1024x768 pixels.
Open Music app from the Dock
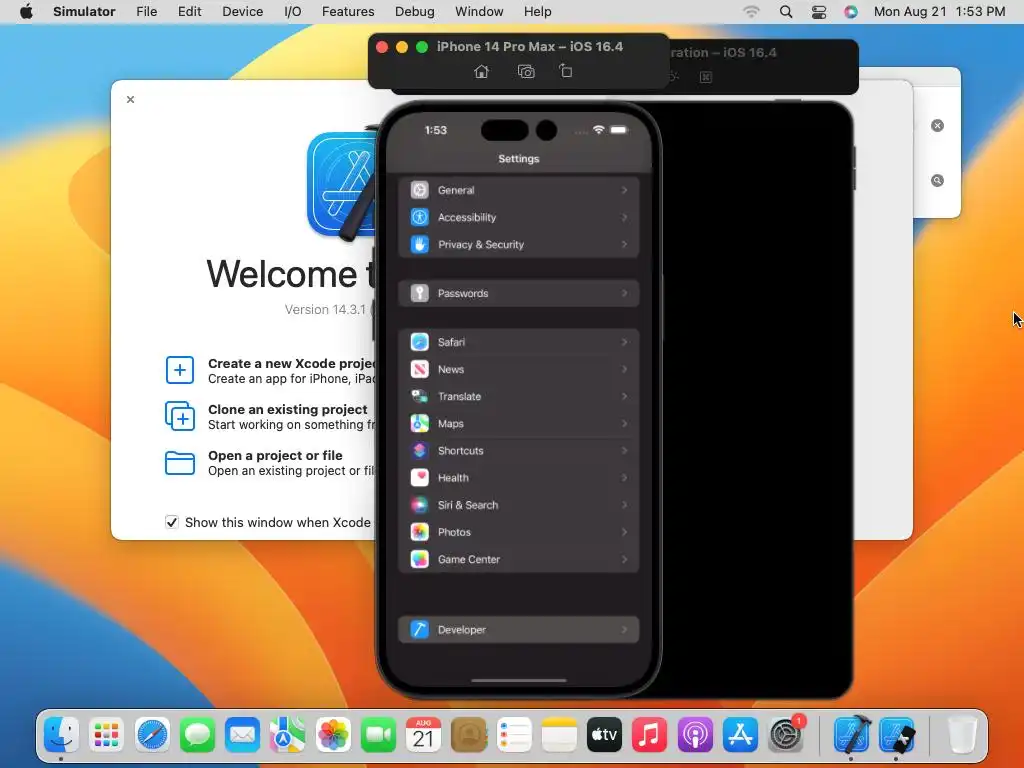pyautogui.click(x=649, y=735)
